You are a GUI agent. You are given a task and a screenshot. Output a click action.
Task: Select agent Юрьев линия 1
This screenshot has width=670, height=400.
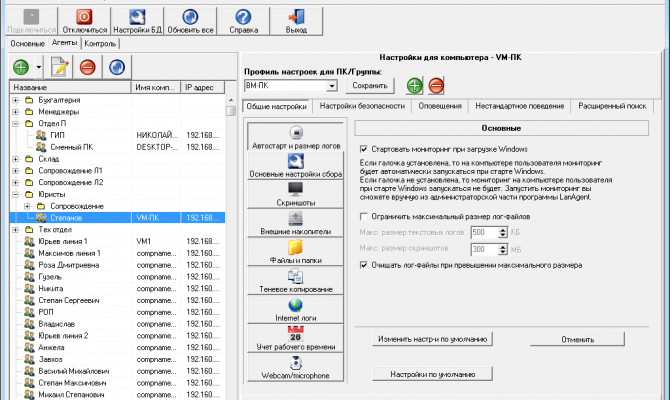click(x=62, y=241)
